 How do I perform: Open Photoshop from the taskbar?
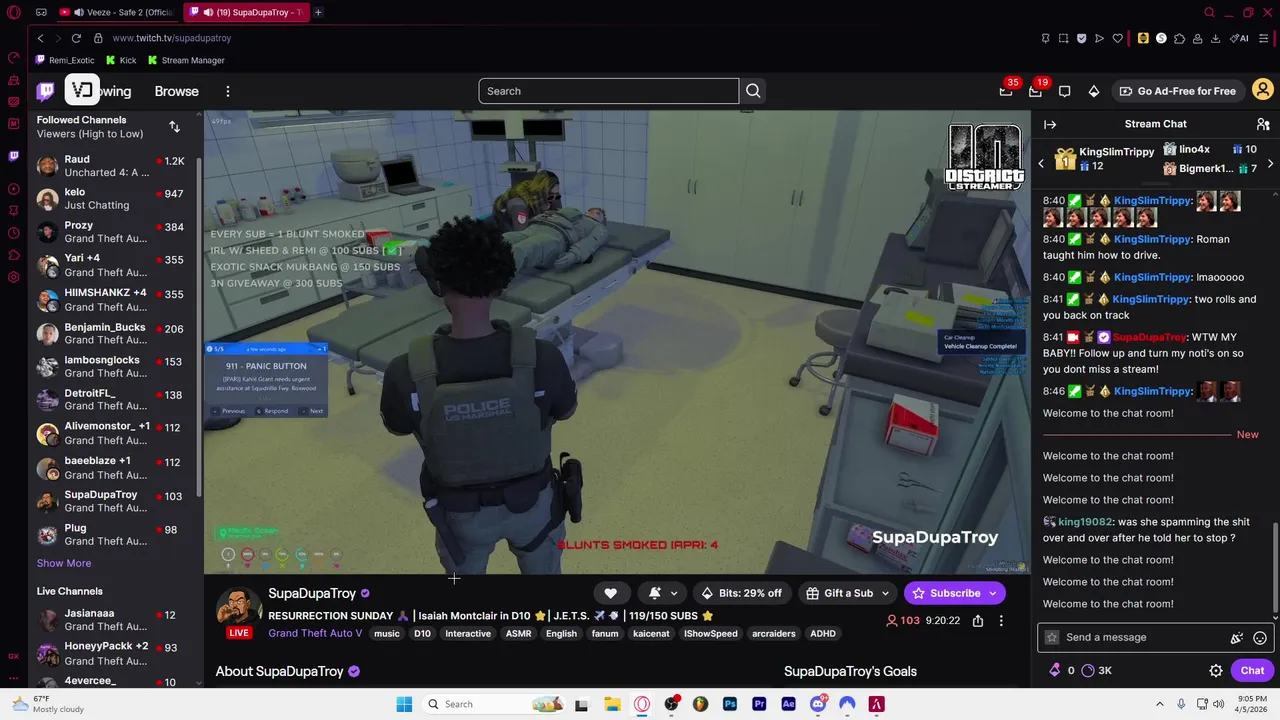[730, 704]
